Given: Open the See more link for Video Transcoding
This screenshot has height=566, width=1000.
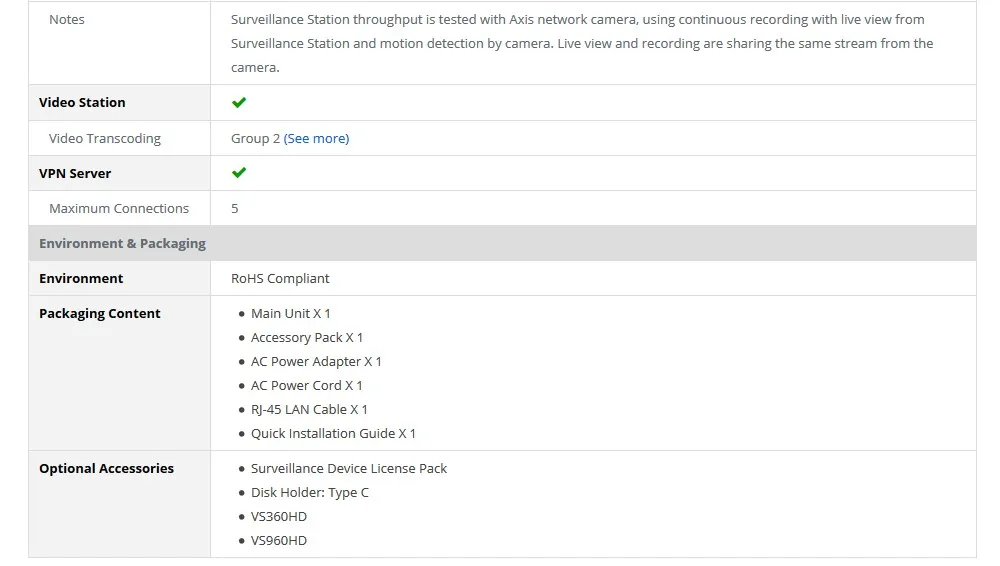Looking at the screenshot, I should (316, 139).
